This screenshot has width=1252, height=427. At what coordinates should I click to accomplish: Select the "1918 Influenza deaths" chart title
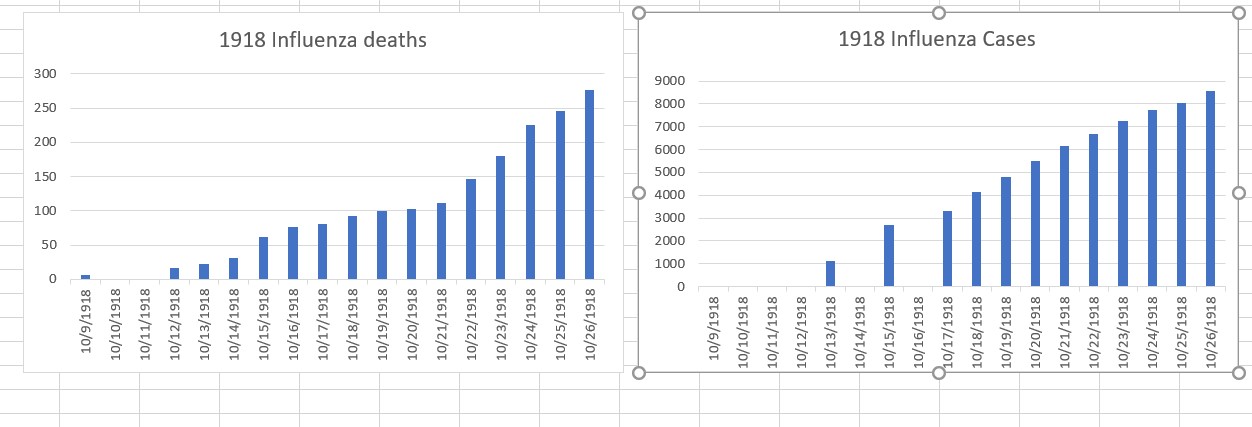pos(323,41)
